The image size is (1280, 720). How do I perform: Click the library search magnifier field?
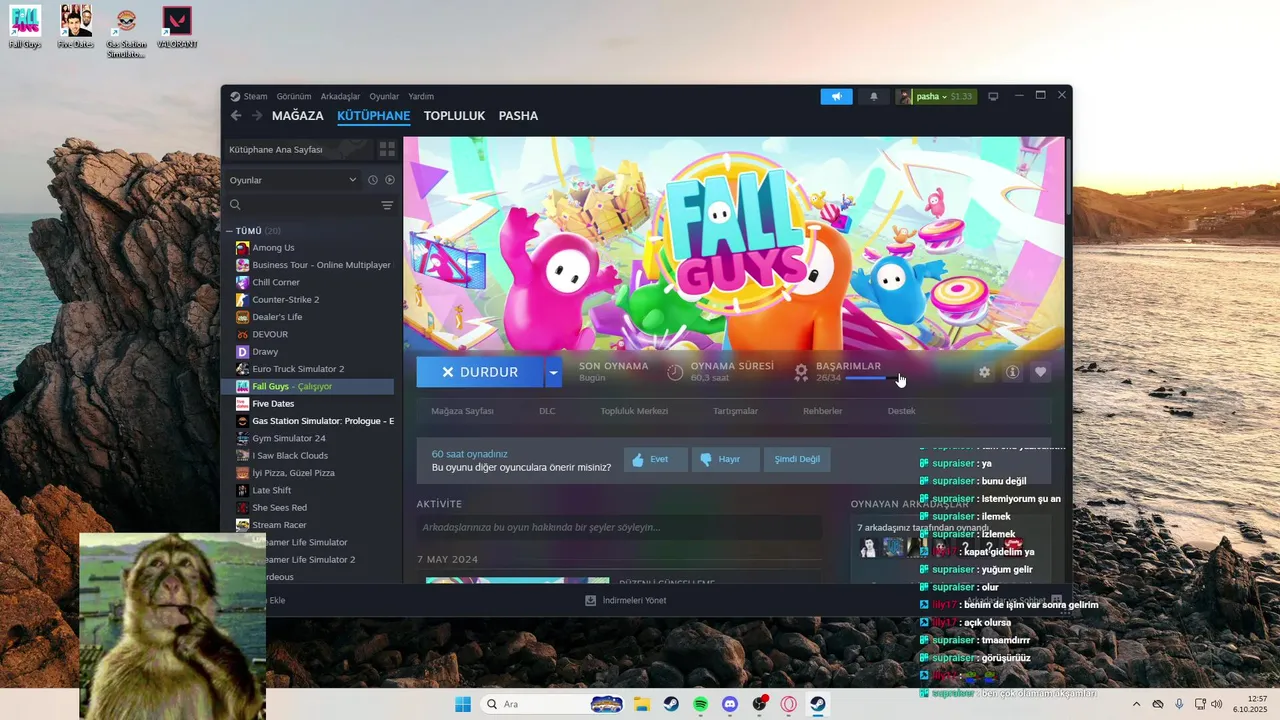pyautogui.click(x=302, y=205)
